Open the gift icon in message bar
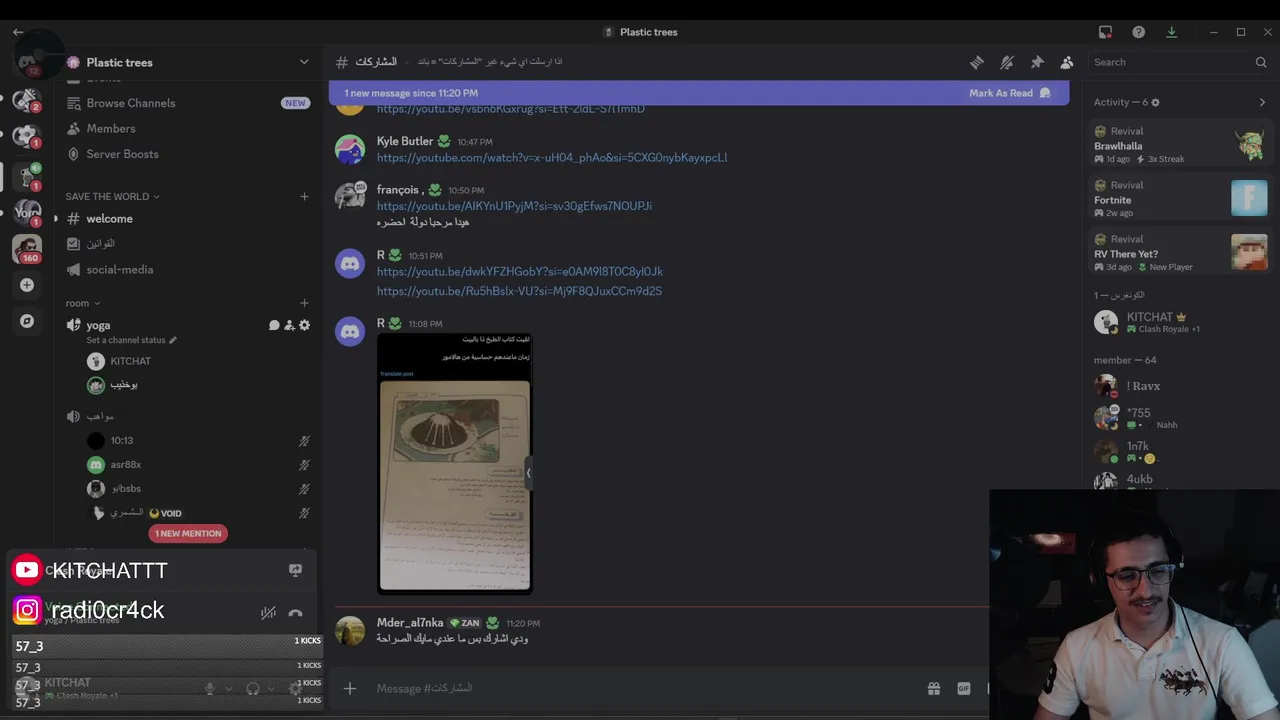Viewport: 1280px width, 720px height. 933,688
